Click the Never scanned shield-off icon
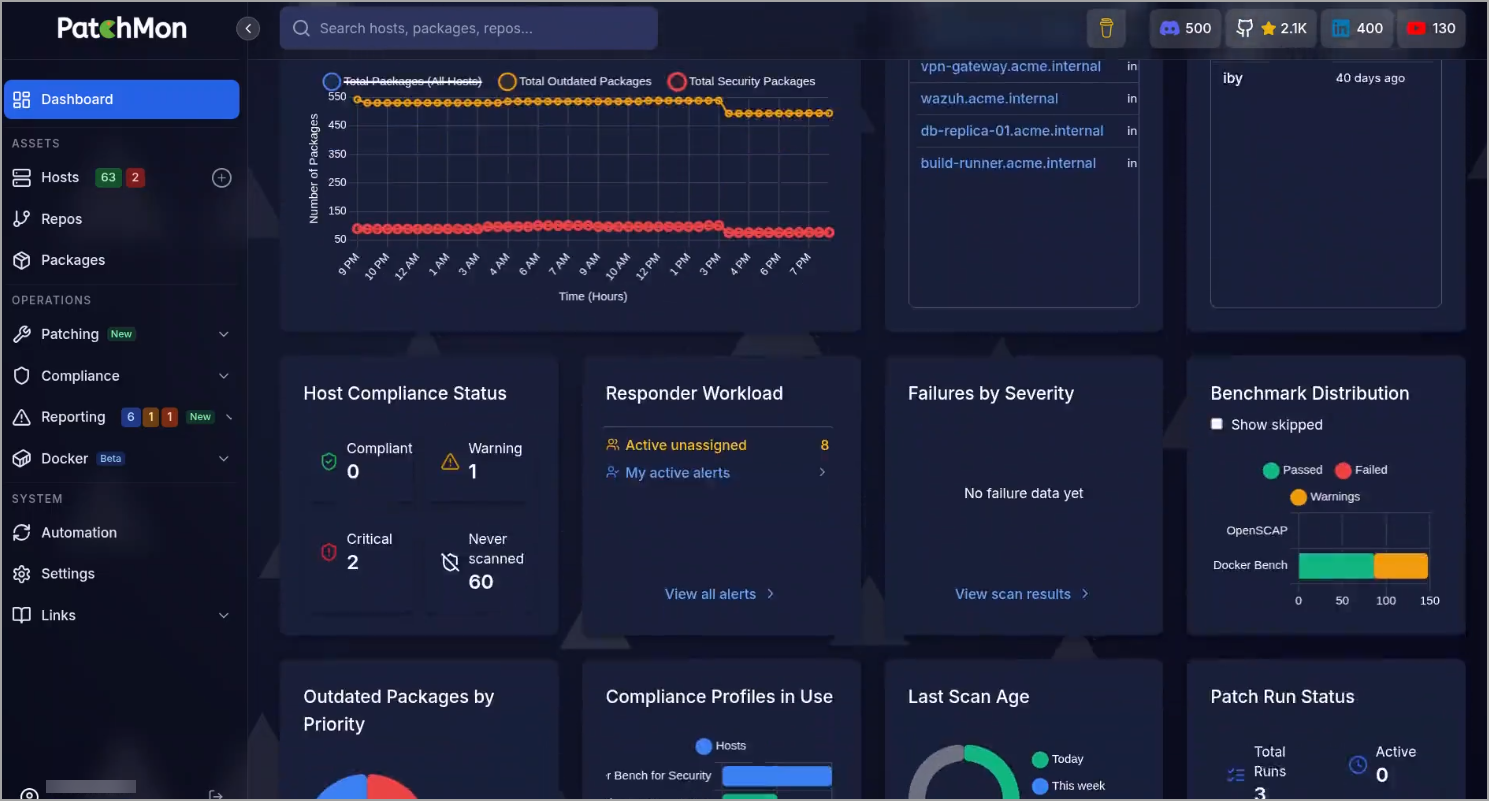Screen dimensions: 1489x801 coord(450,562)
